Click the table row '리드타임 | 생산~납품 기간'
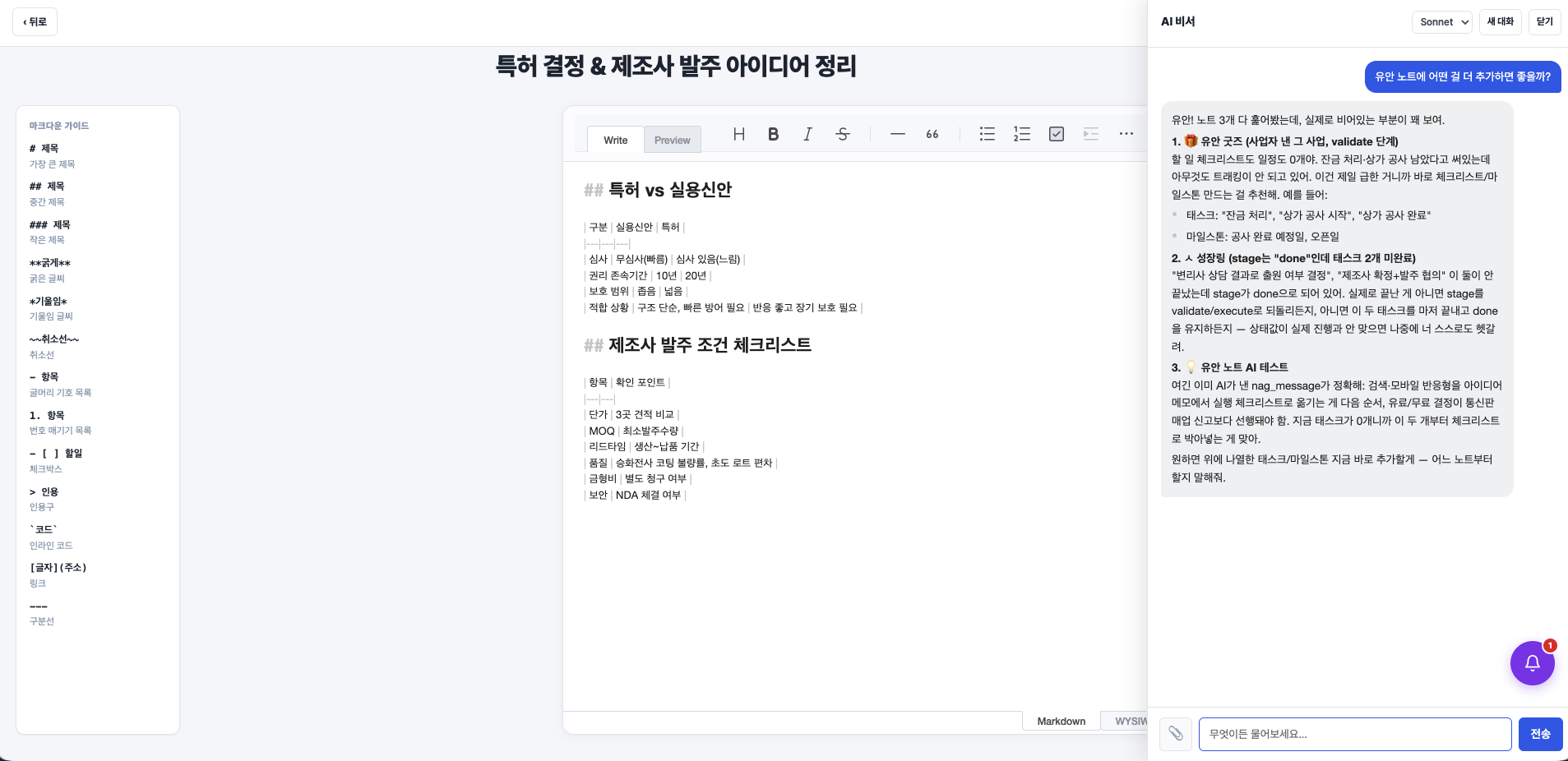The width and height of the screenshot is (1568, 761). point(645,447)
